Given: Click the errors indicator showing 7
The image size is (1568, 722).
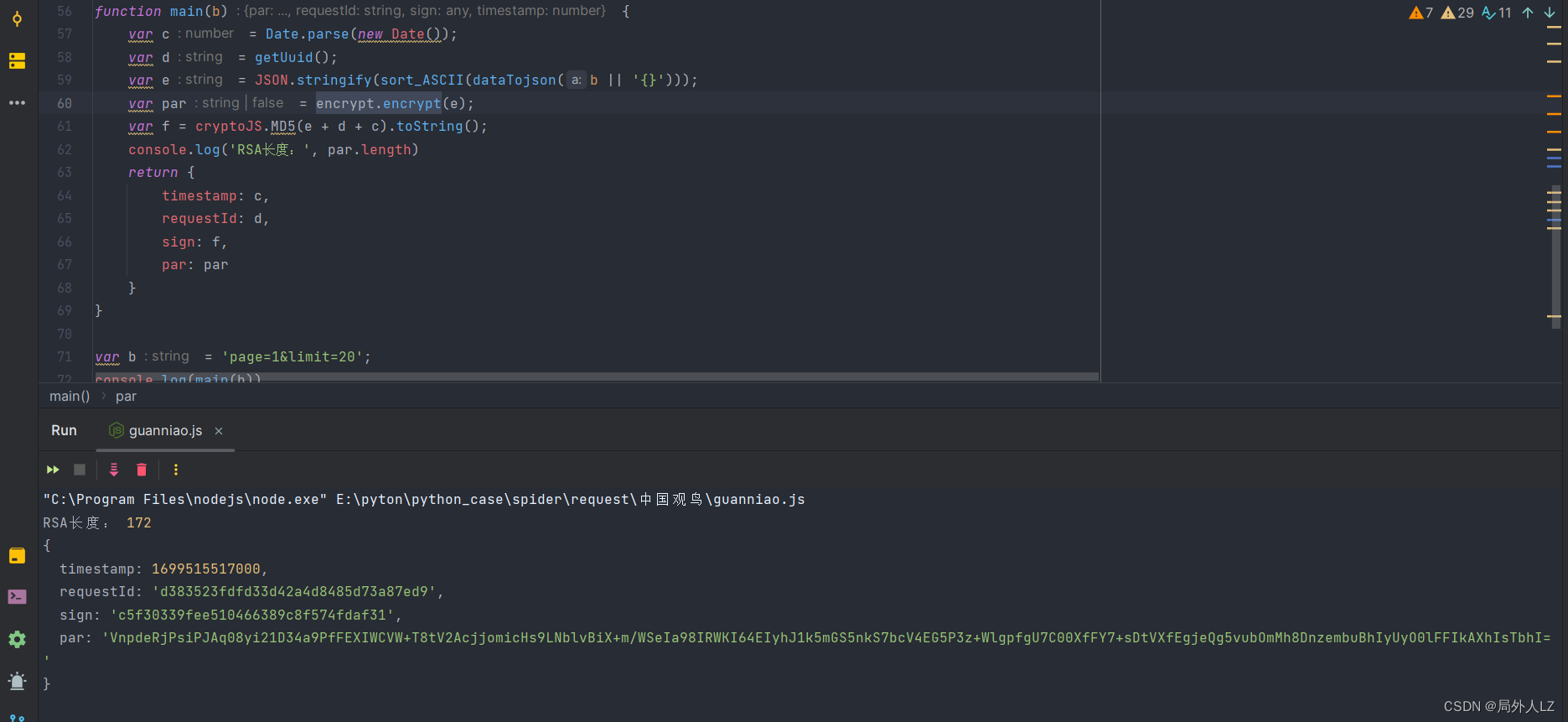Looking at the screenshot, I should (1421, 13).
